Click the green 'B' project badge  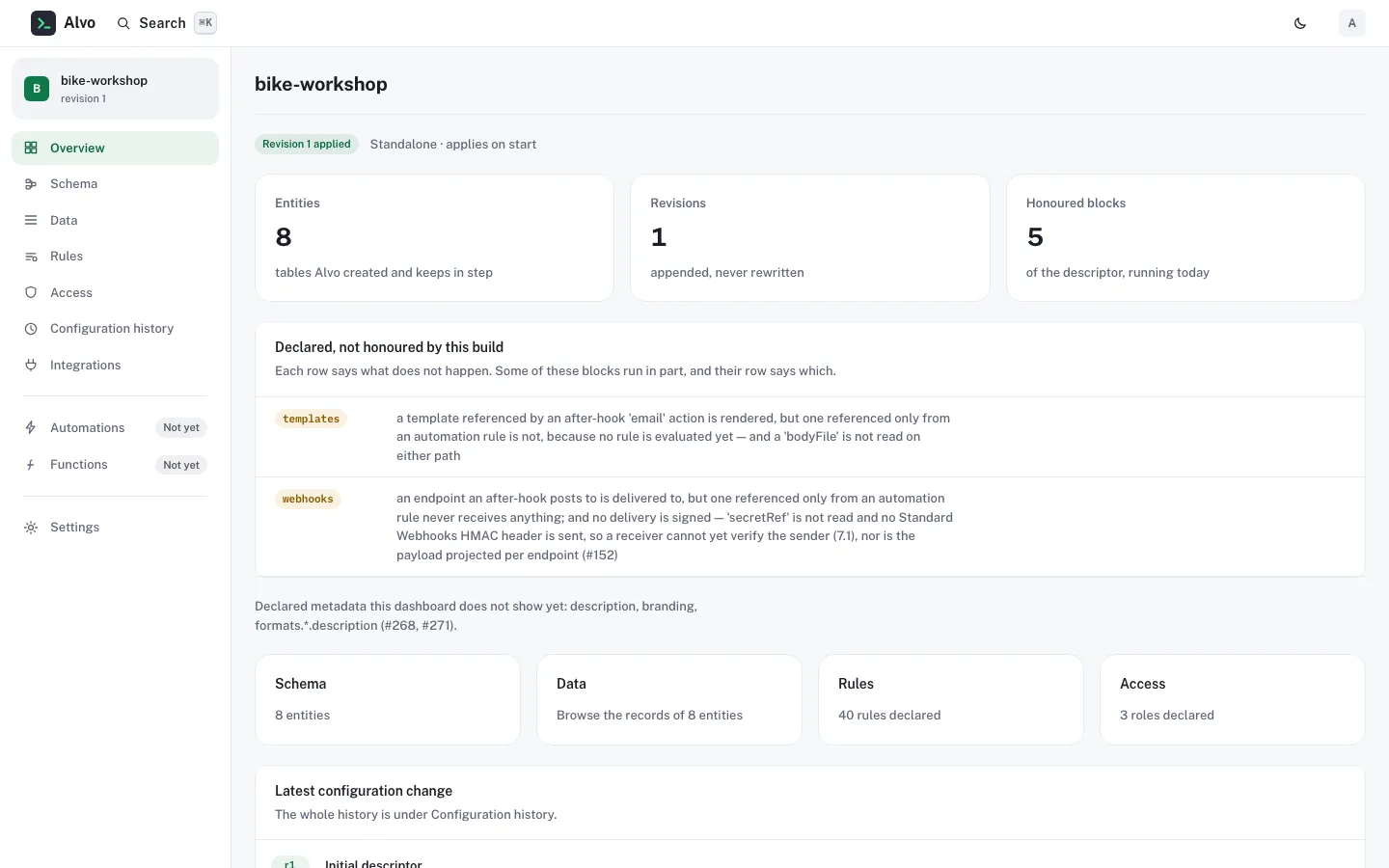37,89
